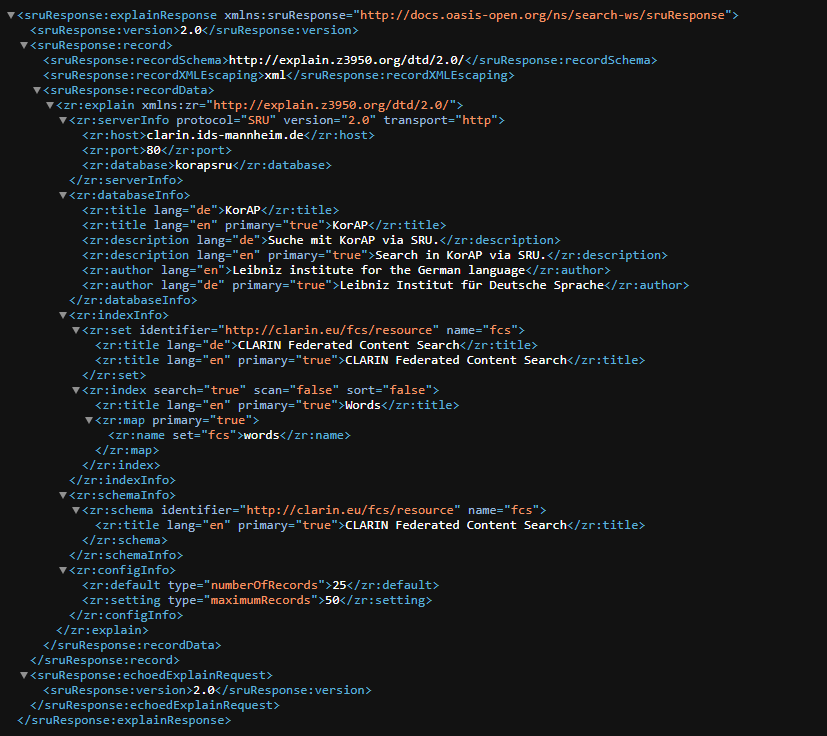Collapse the zr:schemaInfo node
This screenshot has width=827, height=736.
63,495
